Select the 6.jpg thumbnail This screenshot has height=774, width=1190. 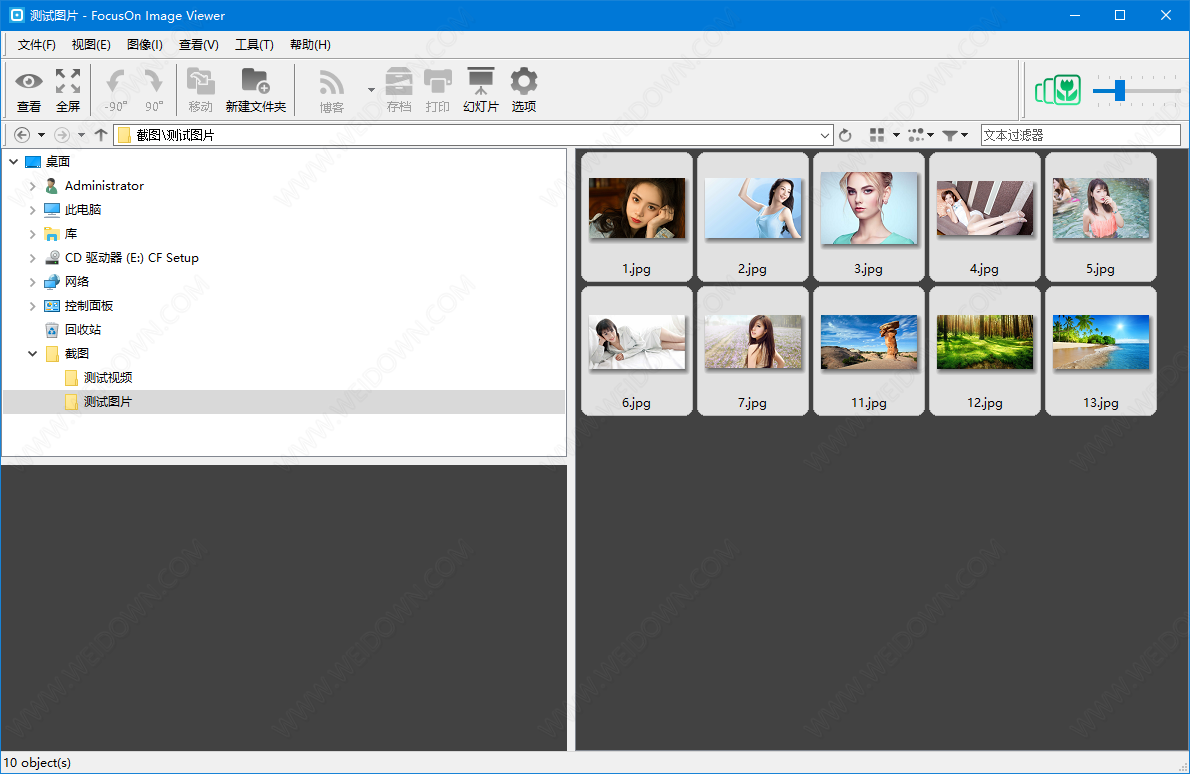click(x=637, y=351)
